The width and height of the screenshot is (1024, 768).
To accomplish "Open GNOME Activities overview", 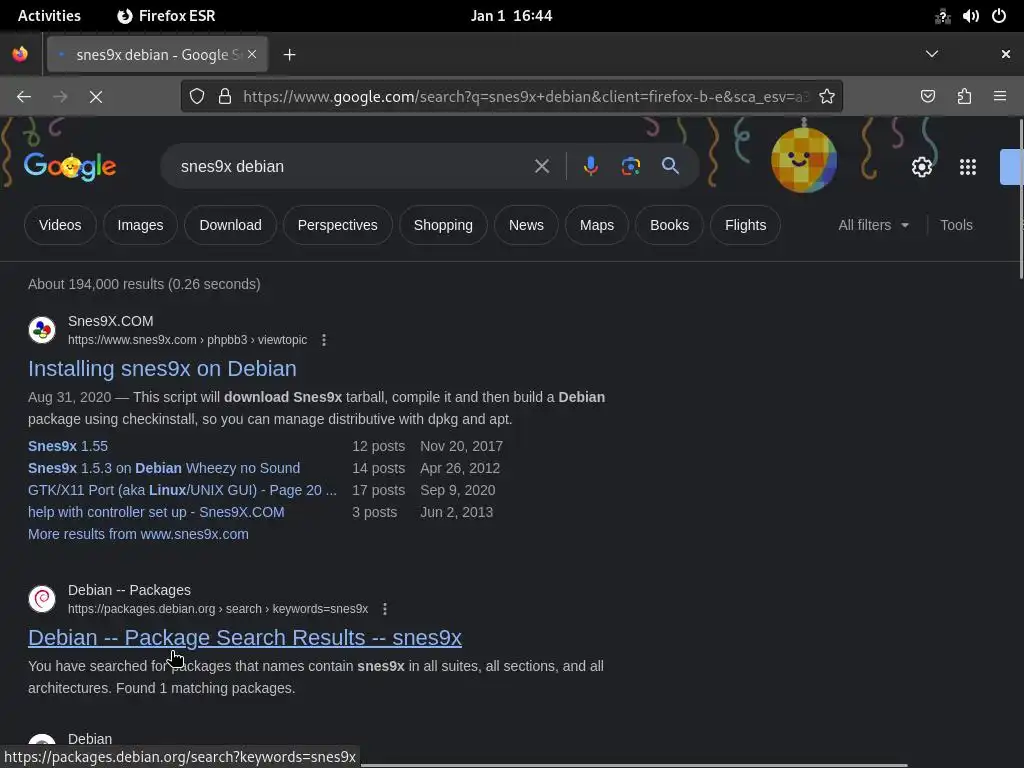I will pyautogui.click(x=49, y=16).
